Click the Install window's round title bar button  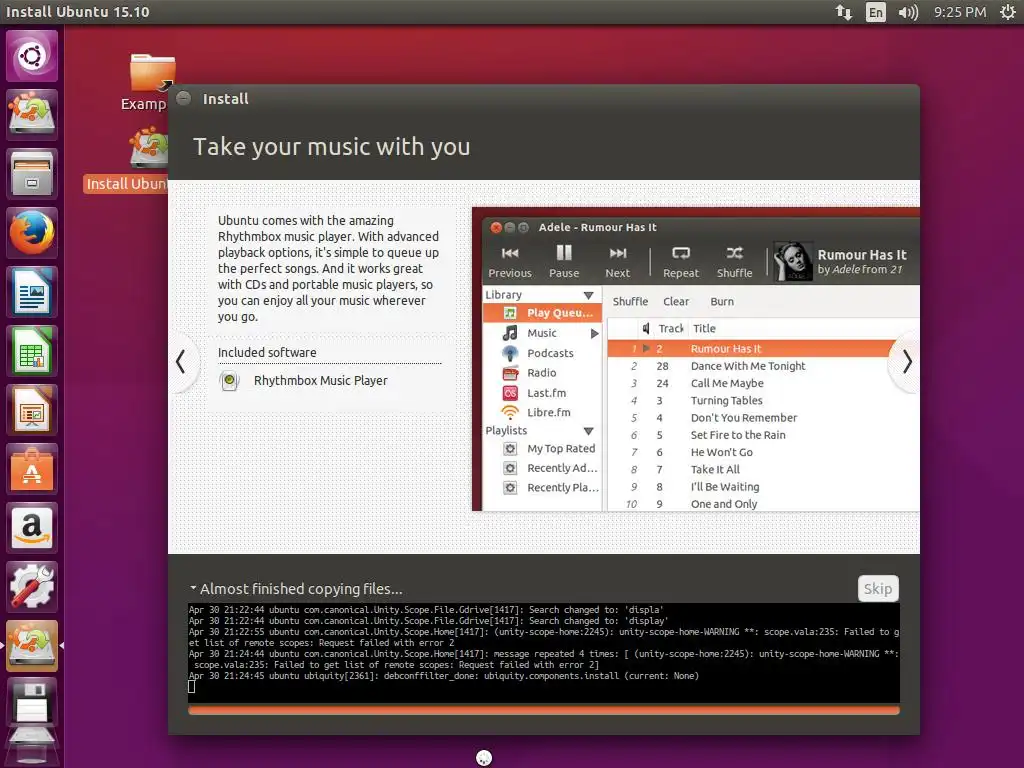pyautogui.click(x=184, y=98)
